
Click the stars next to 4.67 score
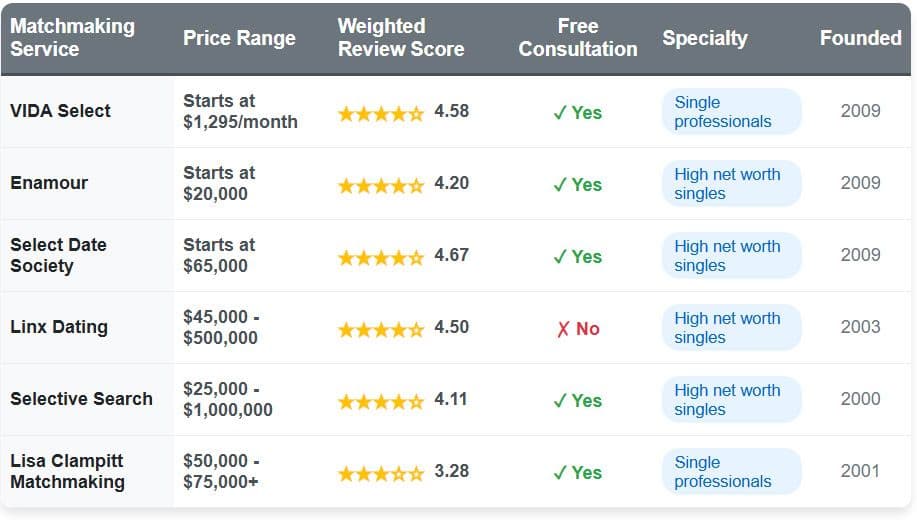pyautogui.click(x=381, y=256)
